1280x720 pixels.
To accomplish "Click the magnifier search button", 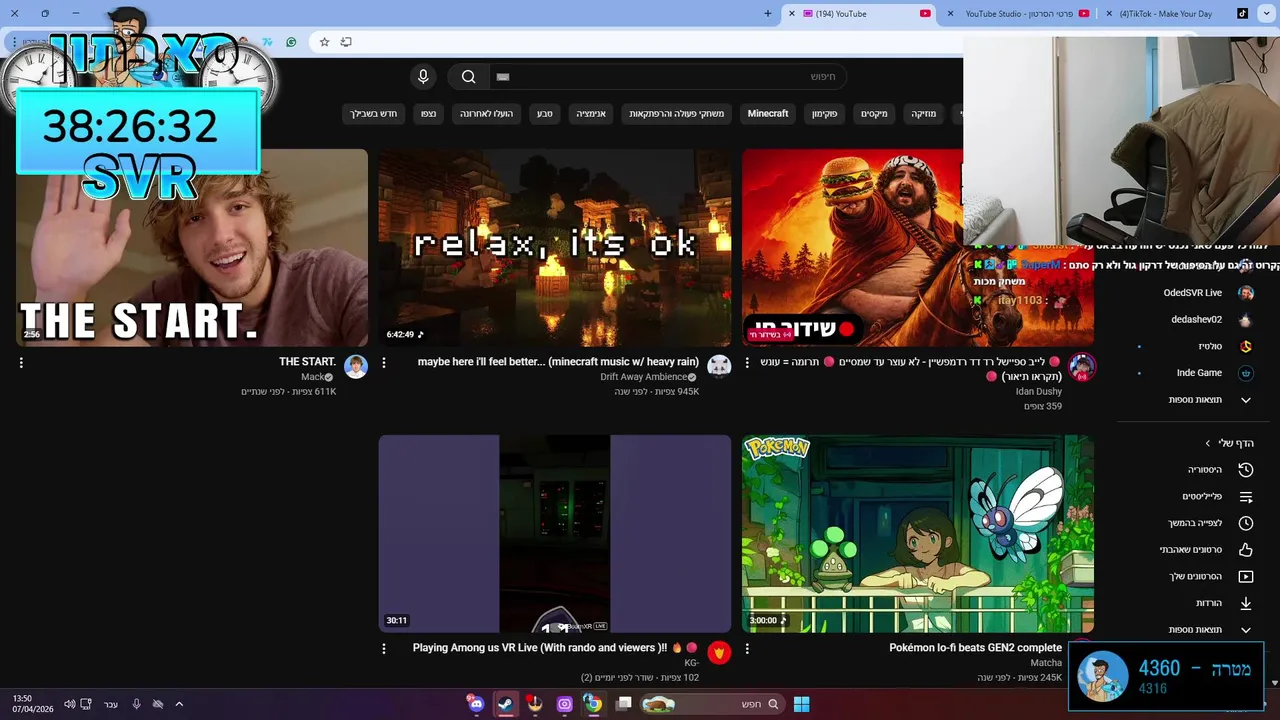I will (x=468, y=77).
